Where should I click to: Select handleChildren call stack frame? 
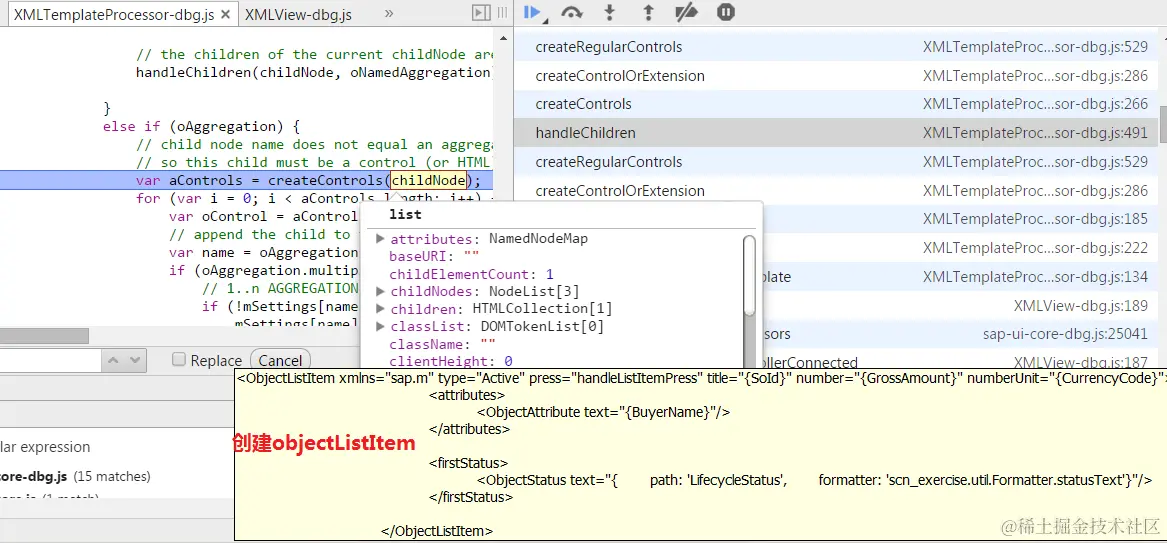tap(836, 133)
